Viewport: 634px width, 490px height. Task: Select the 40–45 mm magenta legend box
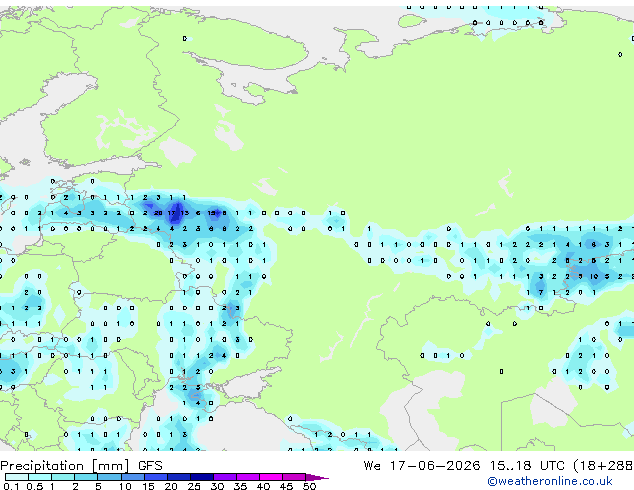pyautogui.click(x=271, y=477)
